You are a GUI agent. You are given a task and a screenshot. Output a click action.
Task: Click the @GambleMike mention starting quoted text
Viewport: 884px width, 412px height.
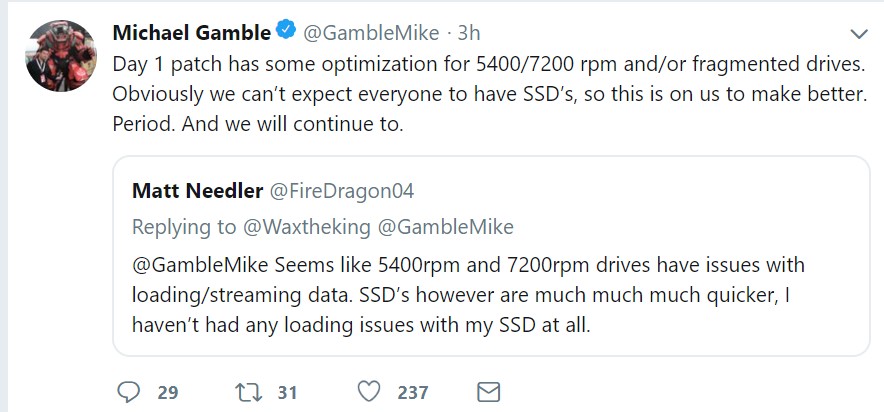(193, 265)
